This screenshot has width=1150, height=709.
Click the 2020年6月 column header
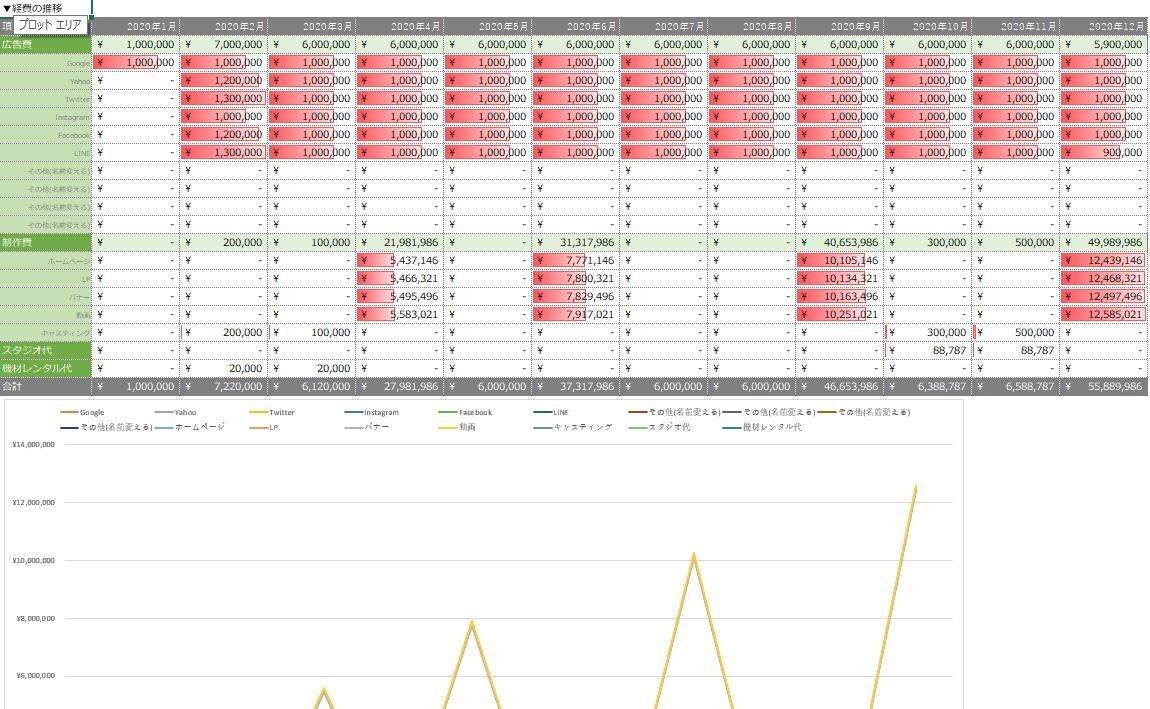(x=576, y=26)
